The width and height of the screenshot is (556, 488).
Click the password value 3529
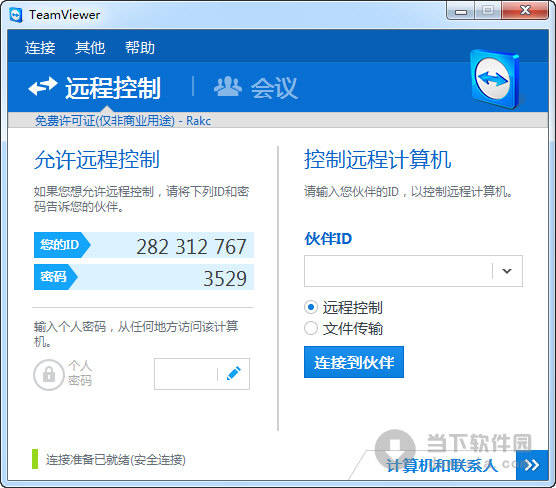[x=225, y=278]
